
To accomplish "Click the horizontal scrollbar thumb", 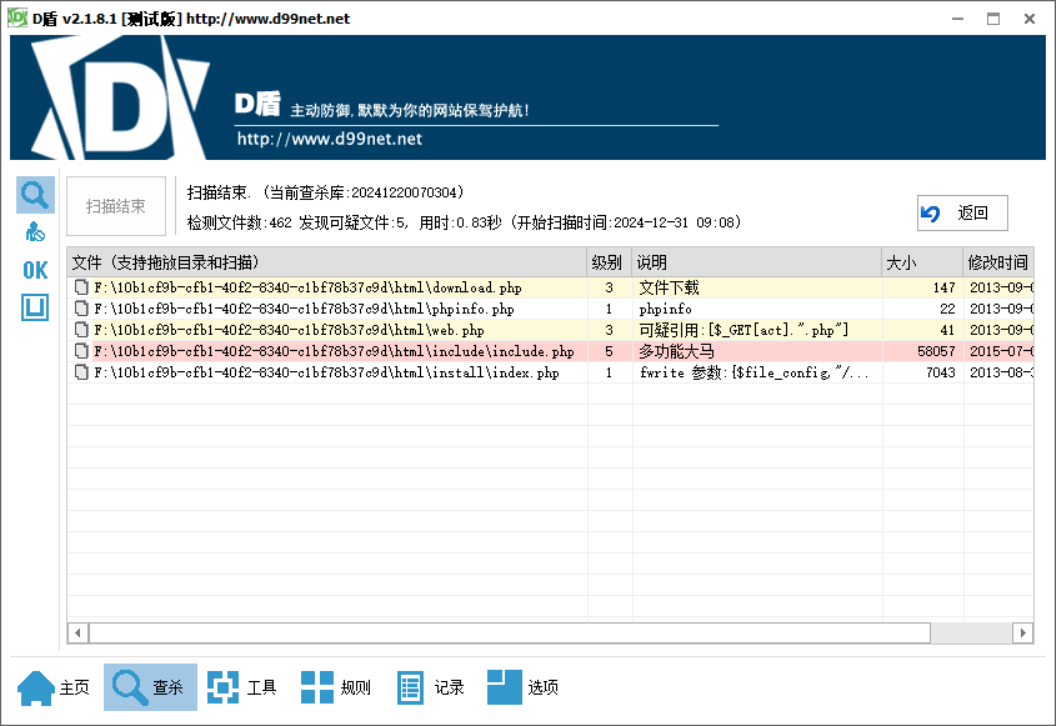I will [510, 633].
